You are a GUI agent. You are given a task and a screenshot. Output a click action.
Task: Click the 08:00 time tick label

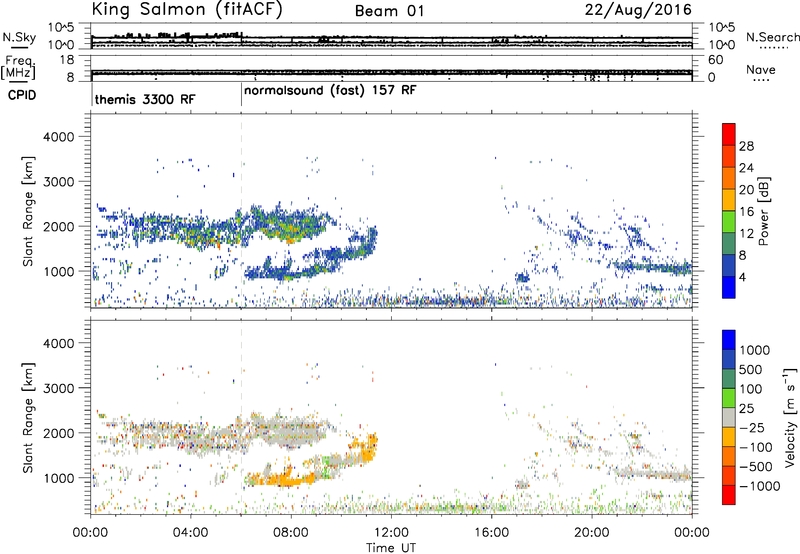[x=290, y=533]
